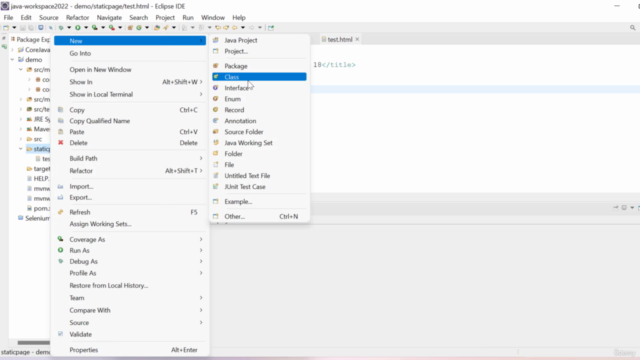Click the Project... wizard icon

pyautogui.click(x=216, y=51)
